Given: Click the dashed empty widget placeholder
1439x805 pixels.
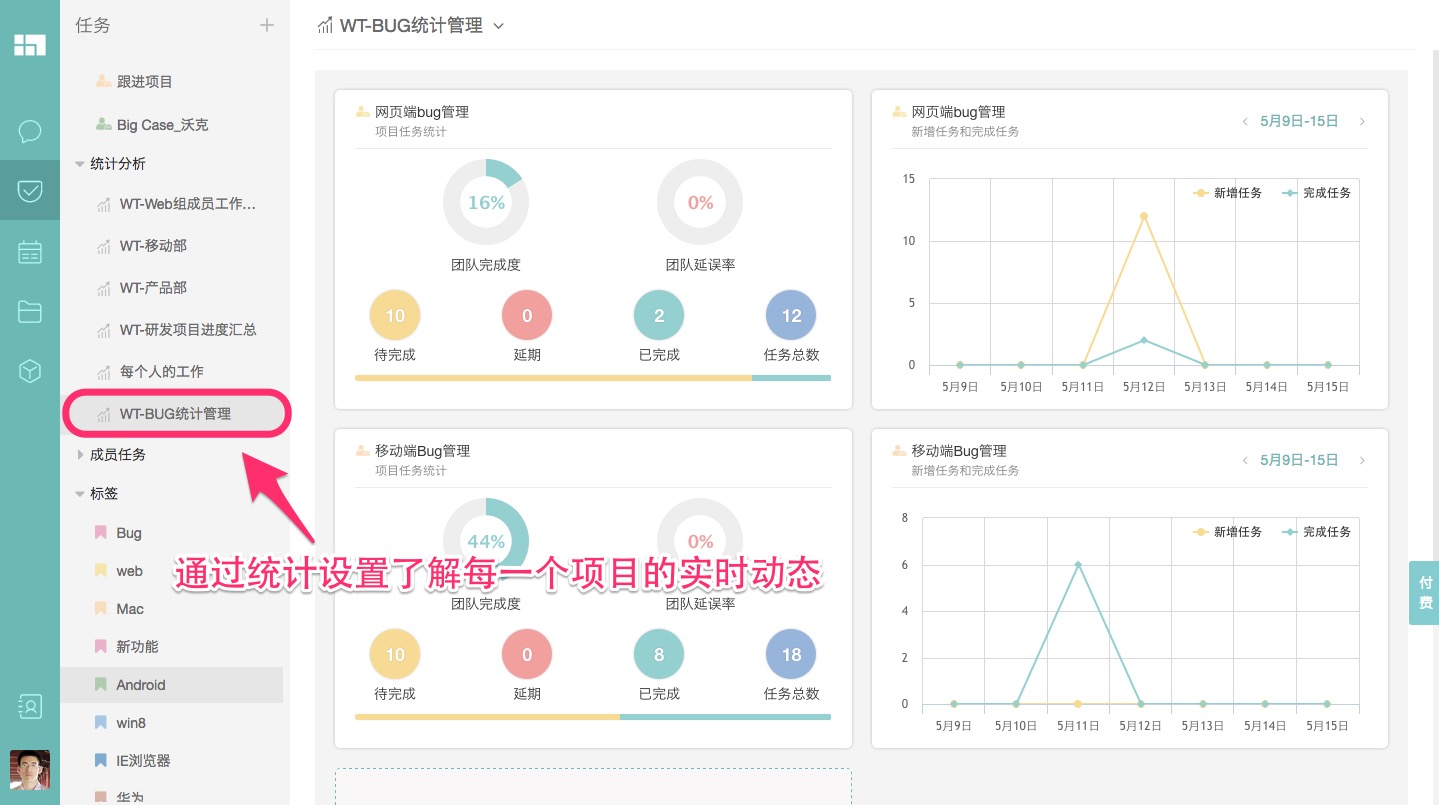Looking at the screenshot, I should point(593,787).
